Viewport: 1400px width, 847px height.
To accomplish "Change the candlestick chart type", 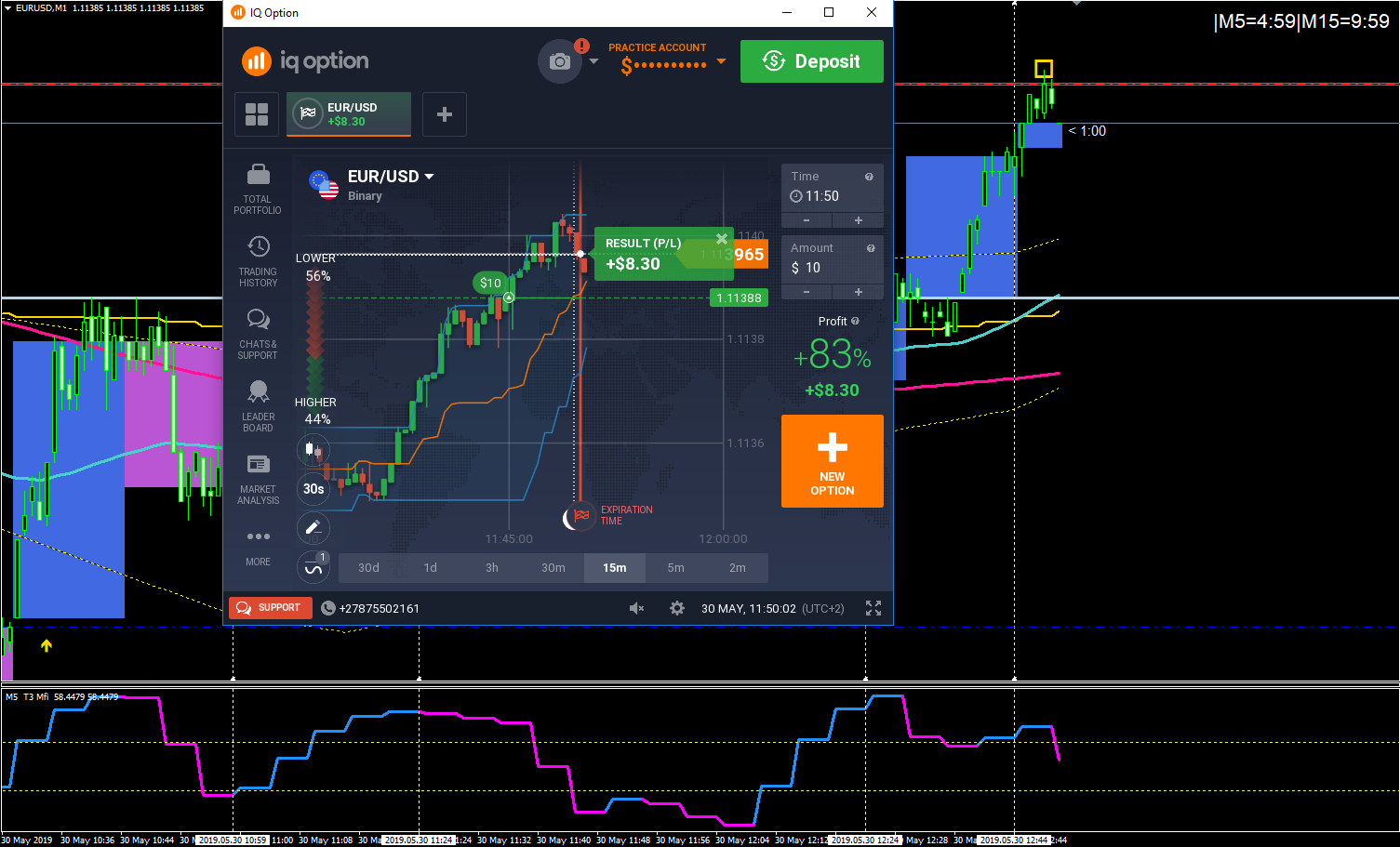I will pyautogui.click(x=313, y=451).
